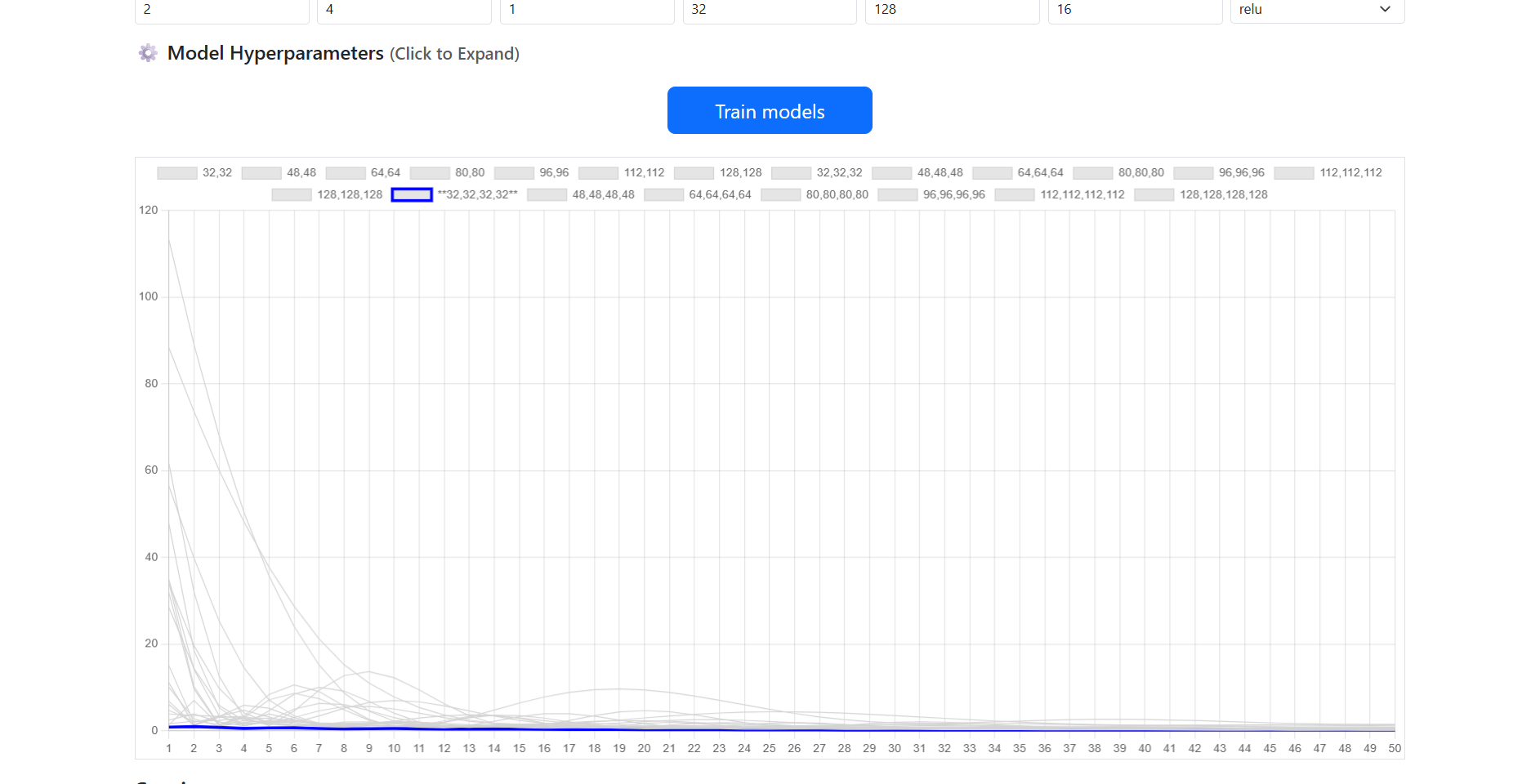Click the blue swatch for **32,32,32,32**

pos(412,195)
